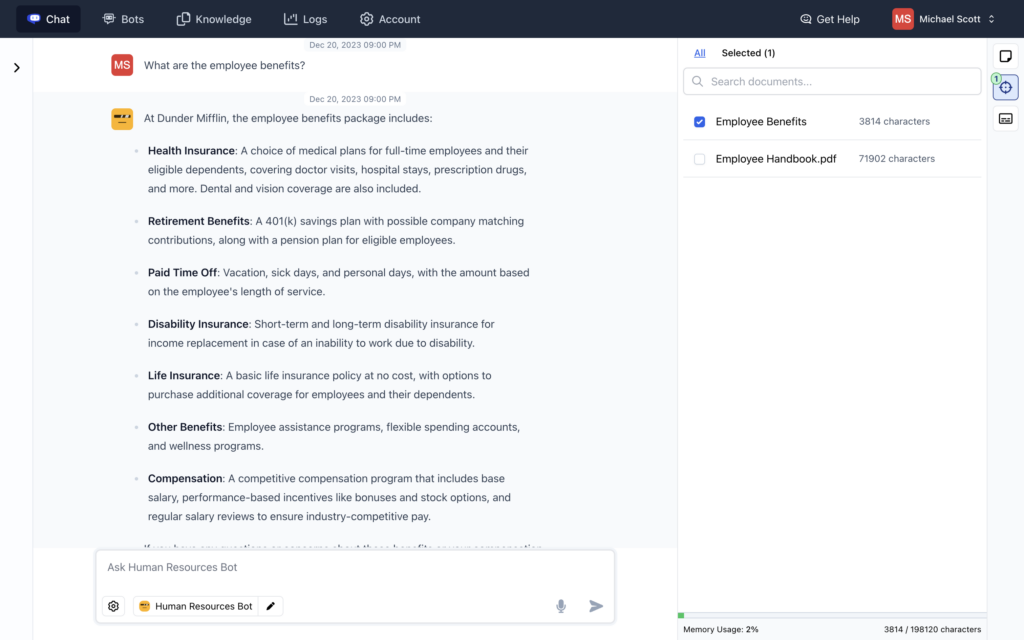Click the Search documents field
Viewport: 1024px width, 640px height.
[831, 81]
